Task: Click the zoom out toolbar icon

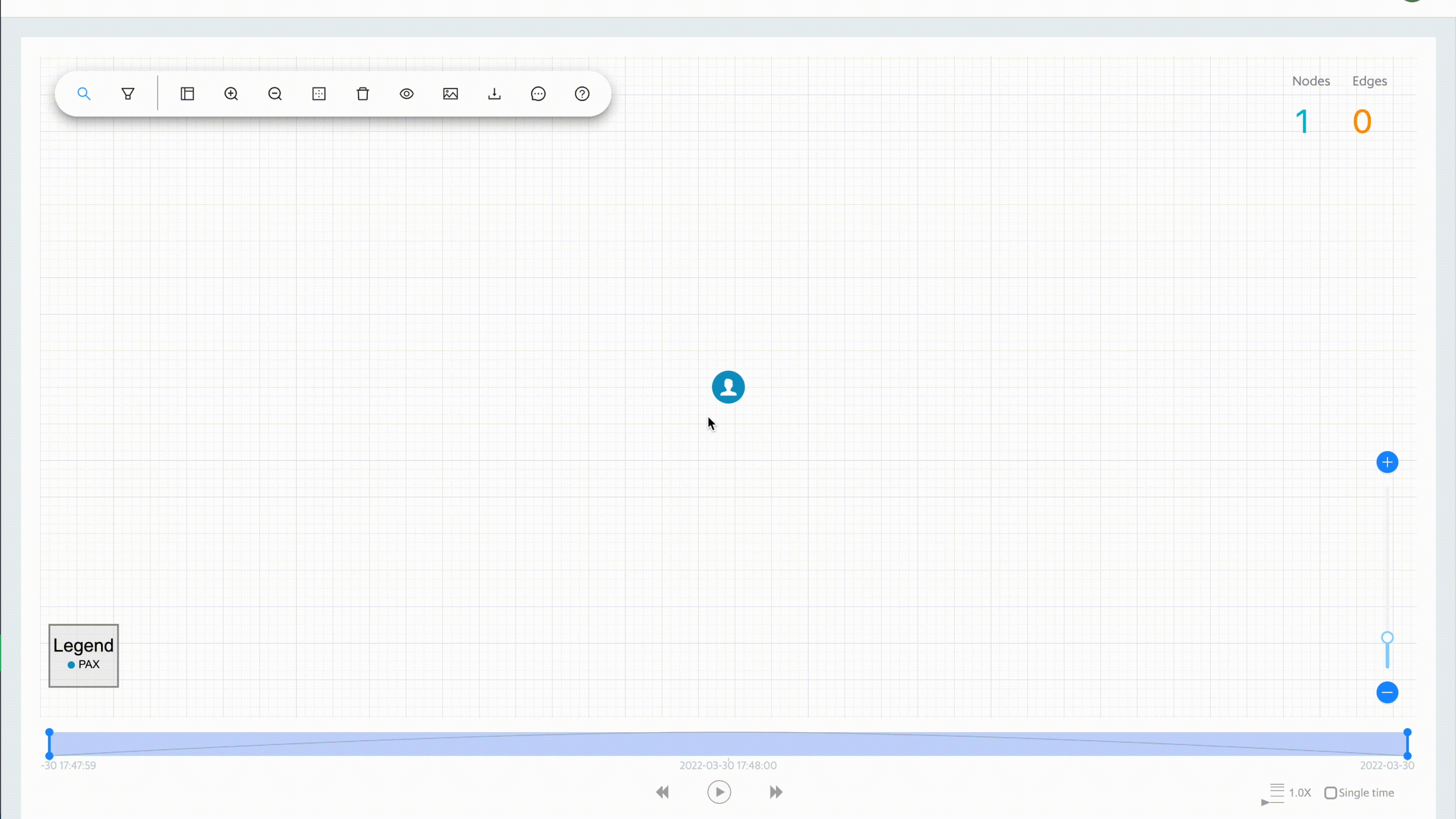Action: (x=275, y=94)
